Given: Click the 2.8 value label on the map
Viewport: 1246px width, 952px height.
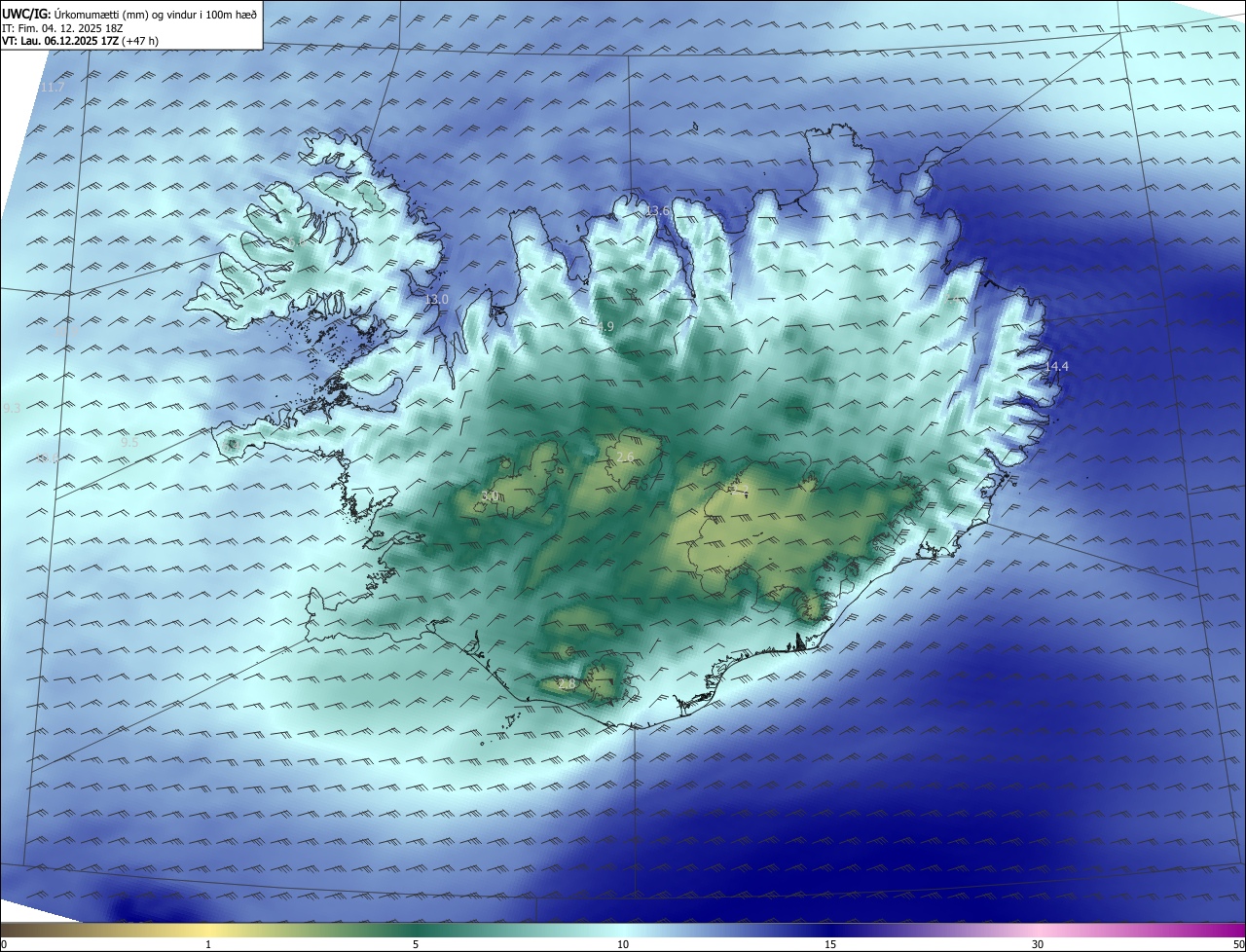Looking at the screenshot, I should pyautogui.click(x=567, y=684).
